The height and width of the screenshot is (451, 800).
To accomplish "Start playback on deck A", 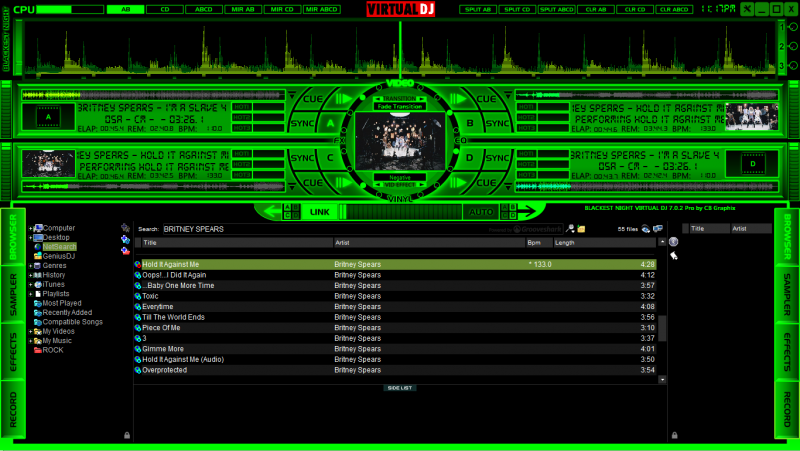I will coord(345,99).
